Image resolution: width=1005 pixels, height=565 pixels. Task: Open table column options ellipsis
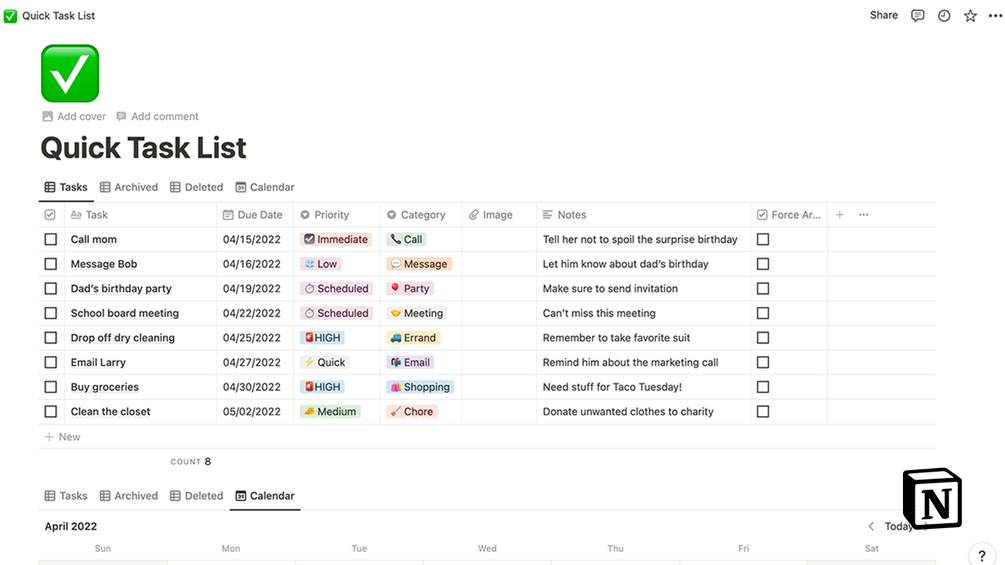tap(863, 215)
